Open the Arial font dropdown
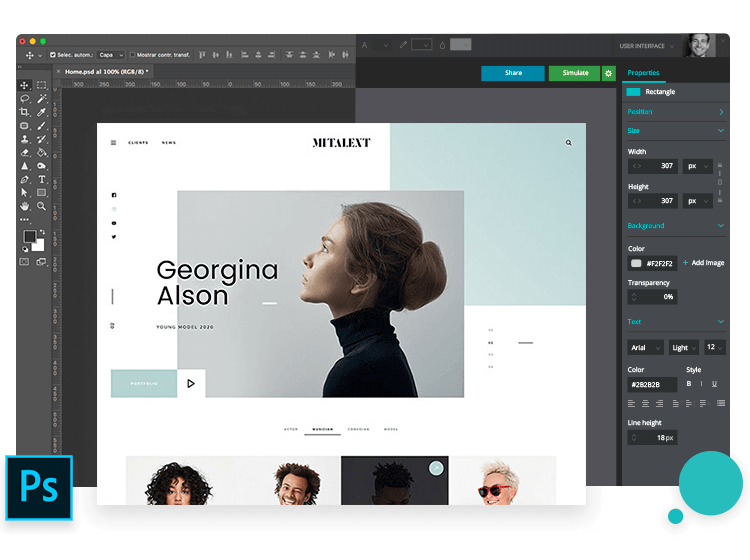 click(x=645, y=348)
